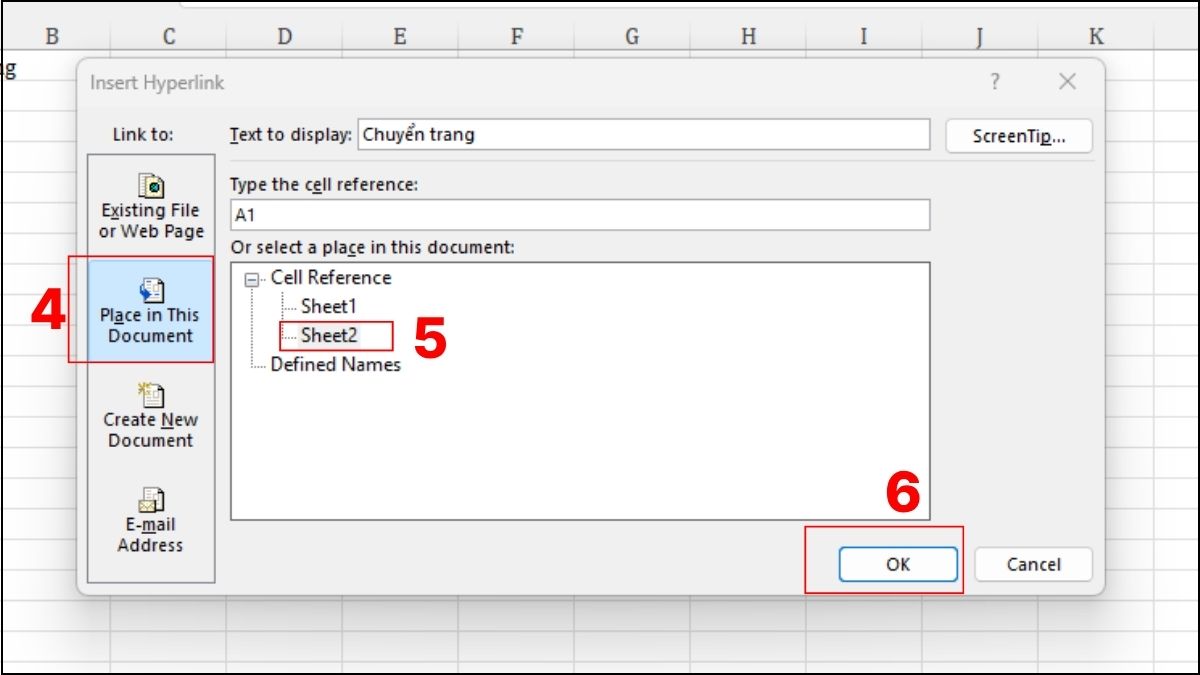
Task: Click the document icon above Place in This Document
Action: [x=150, y=290]
